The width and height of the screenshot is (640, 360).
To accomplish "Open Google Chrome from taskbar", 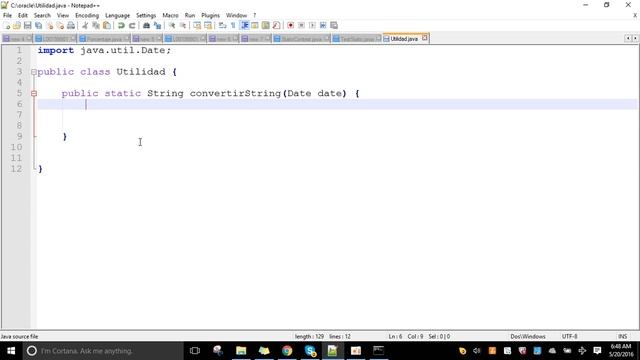I will [287, 351].
